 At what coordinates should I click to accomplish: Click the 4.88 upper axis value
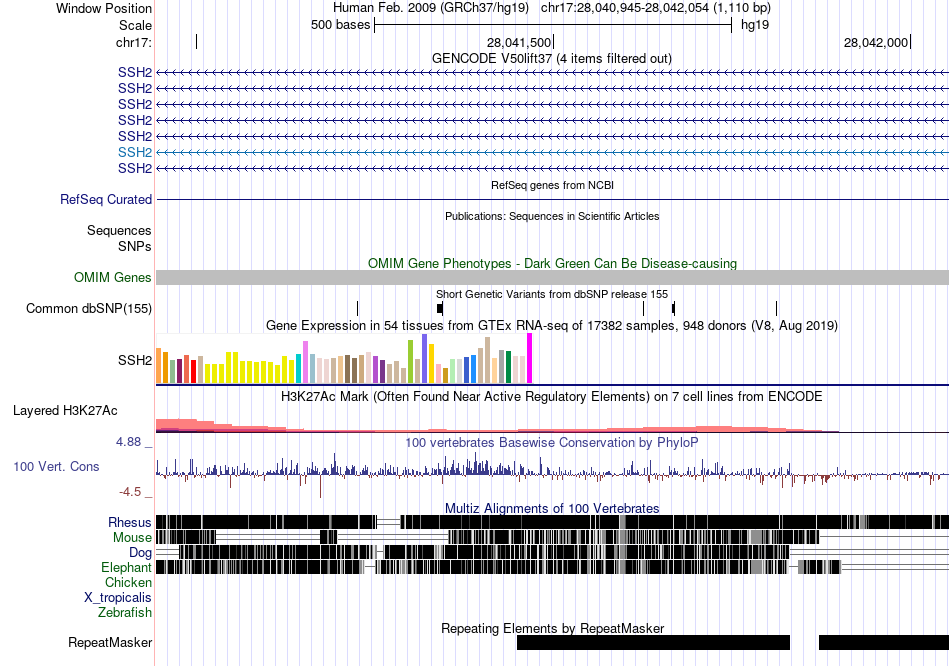pyautogui.click(x=128, y=442)
